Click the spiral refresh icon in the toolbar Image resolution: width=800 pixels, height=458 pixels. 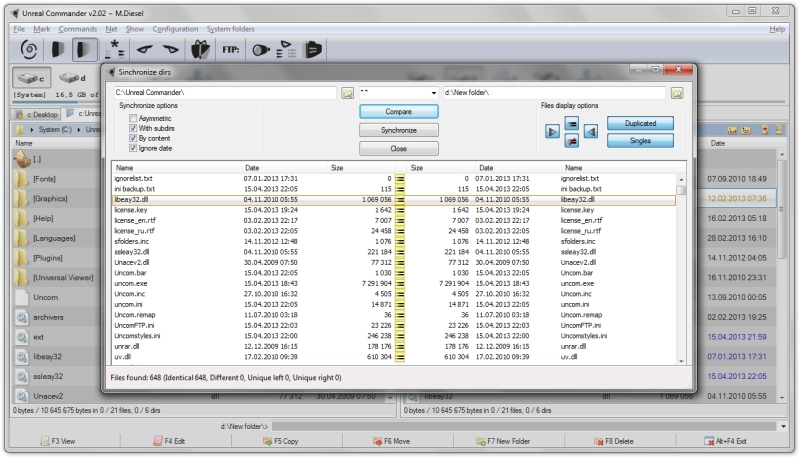pyautogui.click(x=29, y=49)
